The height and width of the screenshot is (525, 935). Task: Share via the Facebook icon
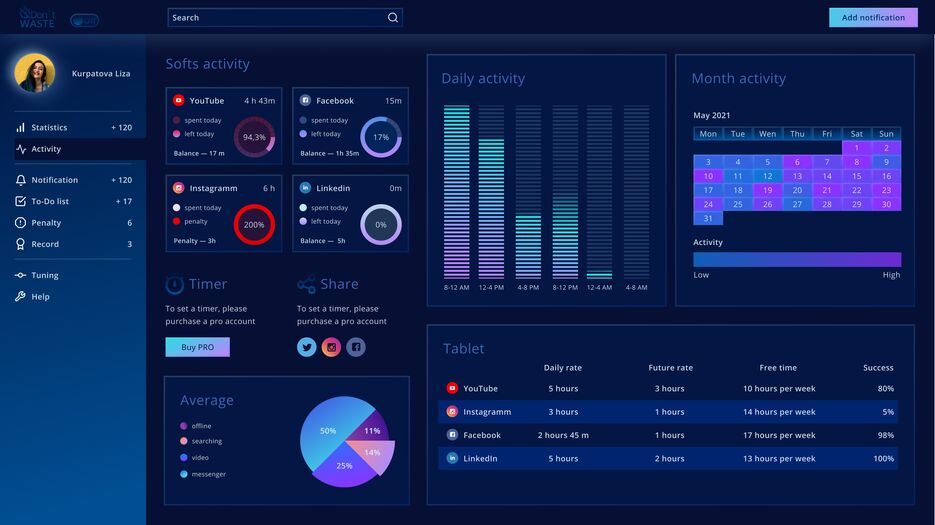[x=356, y=347]
